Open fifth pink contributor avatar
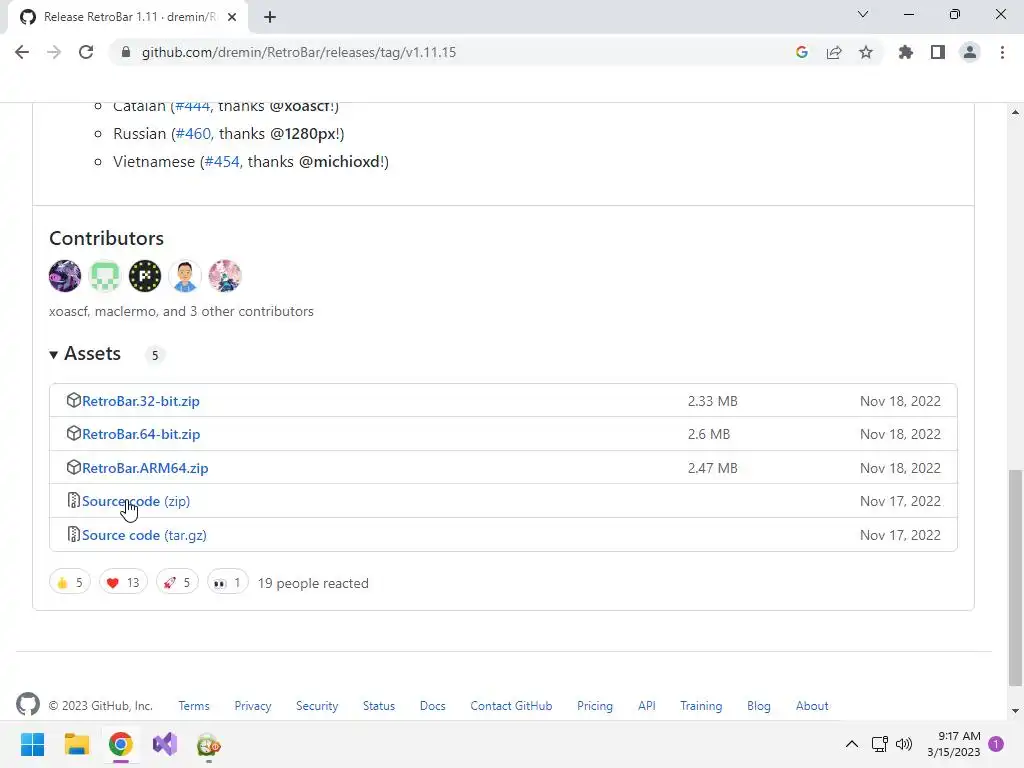 pos(225,276)
